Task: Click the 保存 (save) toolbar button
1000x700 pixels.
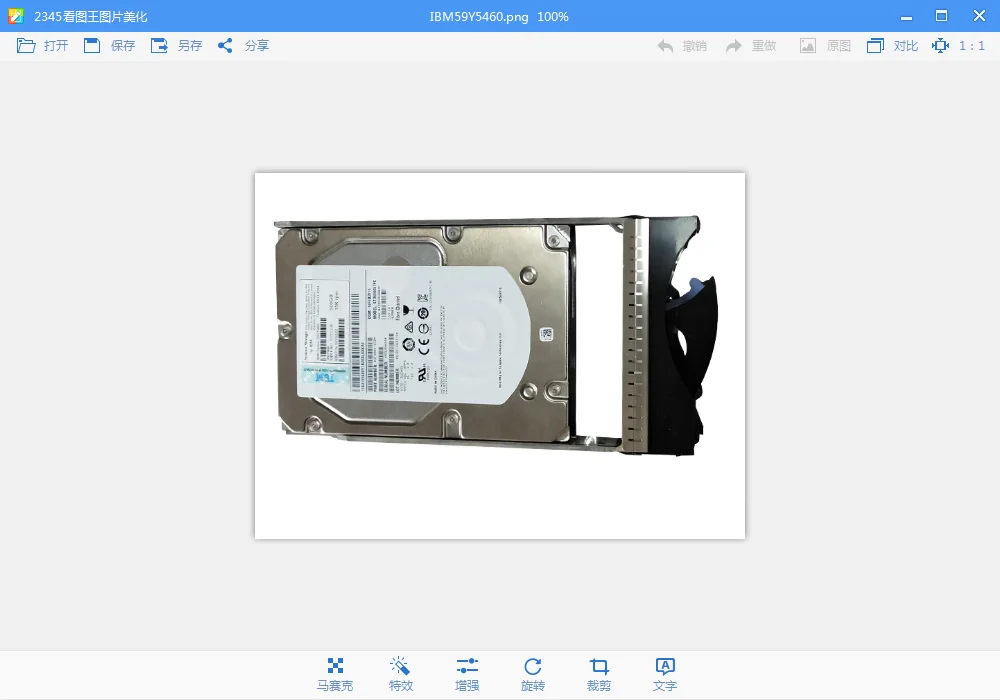Action: tap(110, 45)
